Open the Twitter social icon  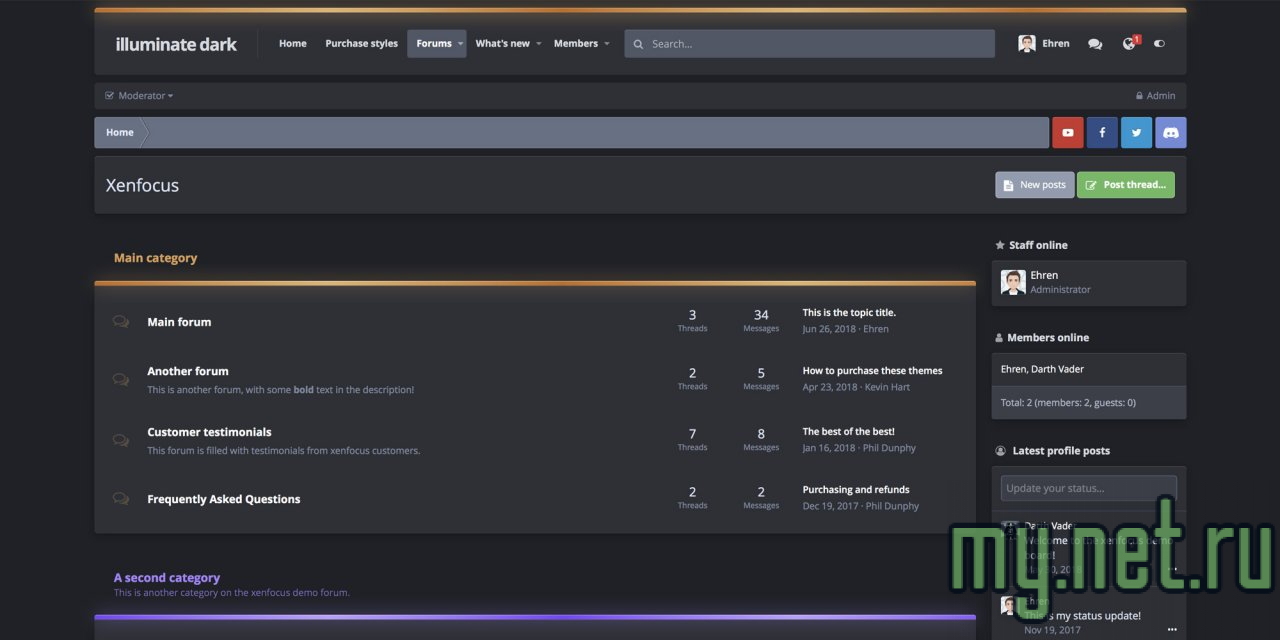click(x=1136, y=132)
